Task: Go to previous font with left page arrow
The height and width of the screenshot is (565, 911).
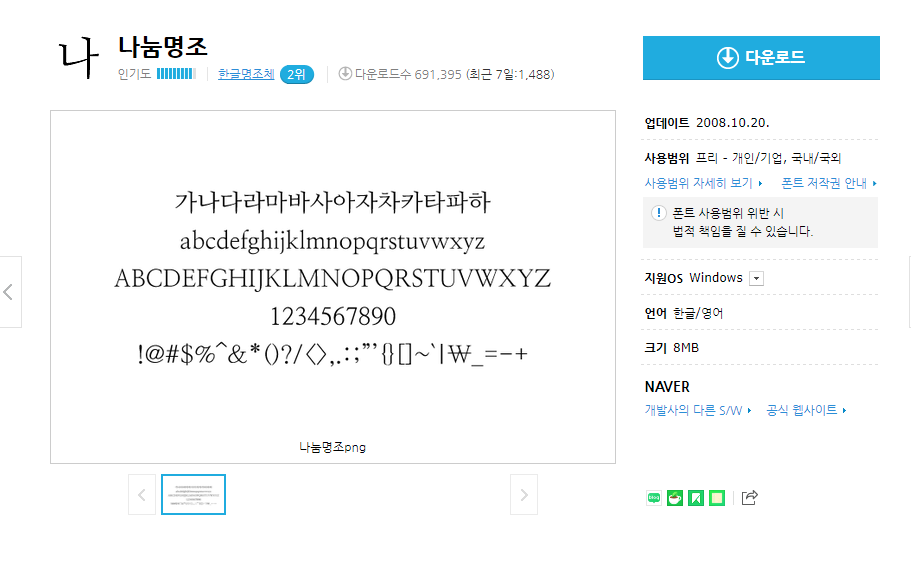Action: (9, 292)
